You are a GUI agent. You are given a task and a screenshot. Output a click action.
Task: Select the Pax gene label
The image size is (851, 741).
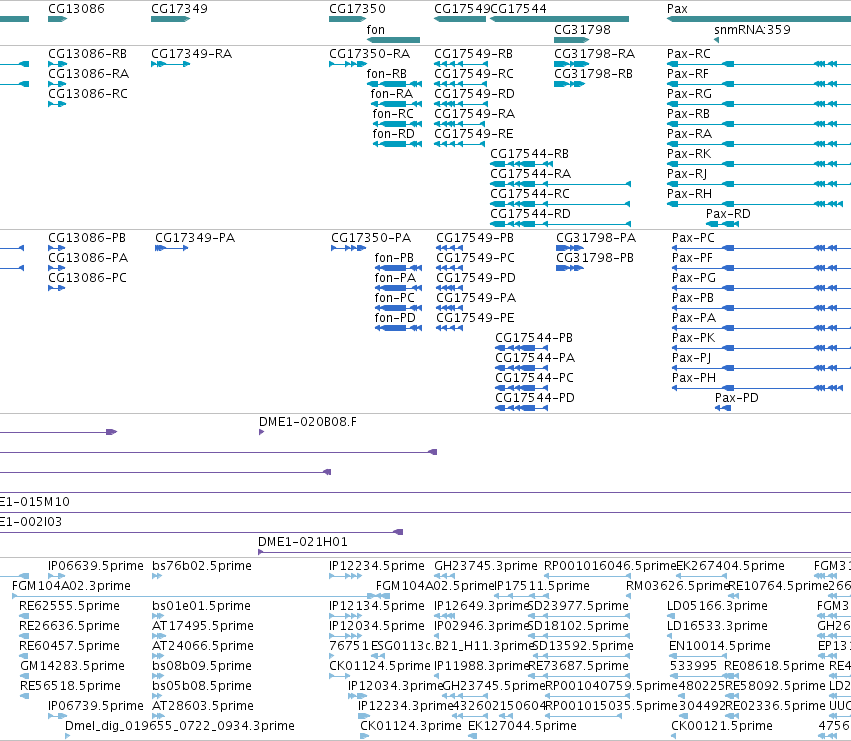tap(677, 9)
